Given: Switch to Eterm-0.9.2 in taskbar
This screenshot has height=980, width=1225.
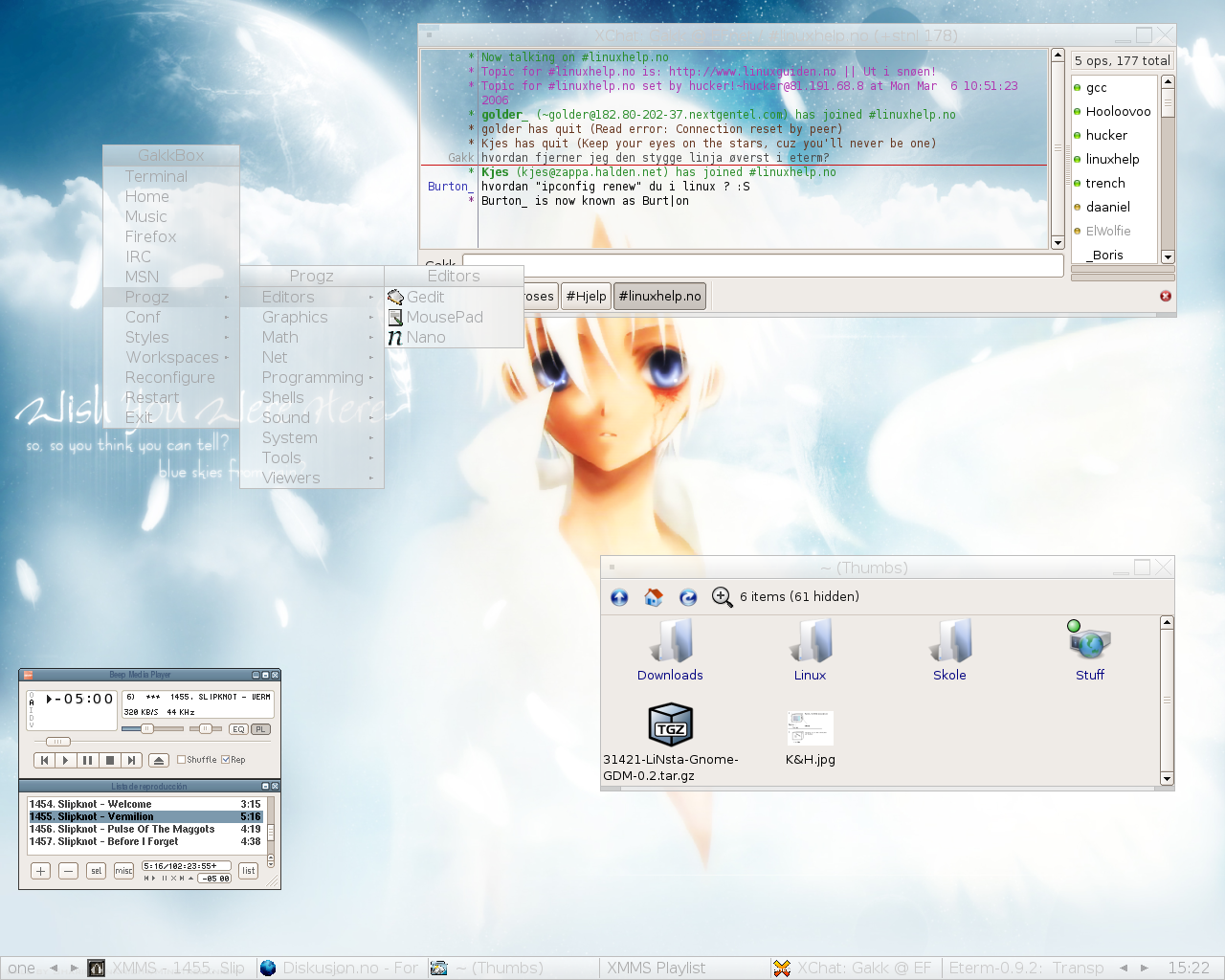Looking at the screenshot, I should pyautogui.click(x=1026, y=969).
